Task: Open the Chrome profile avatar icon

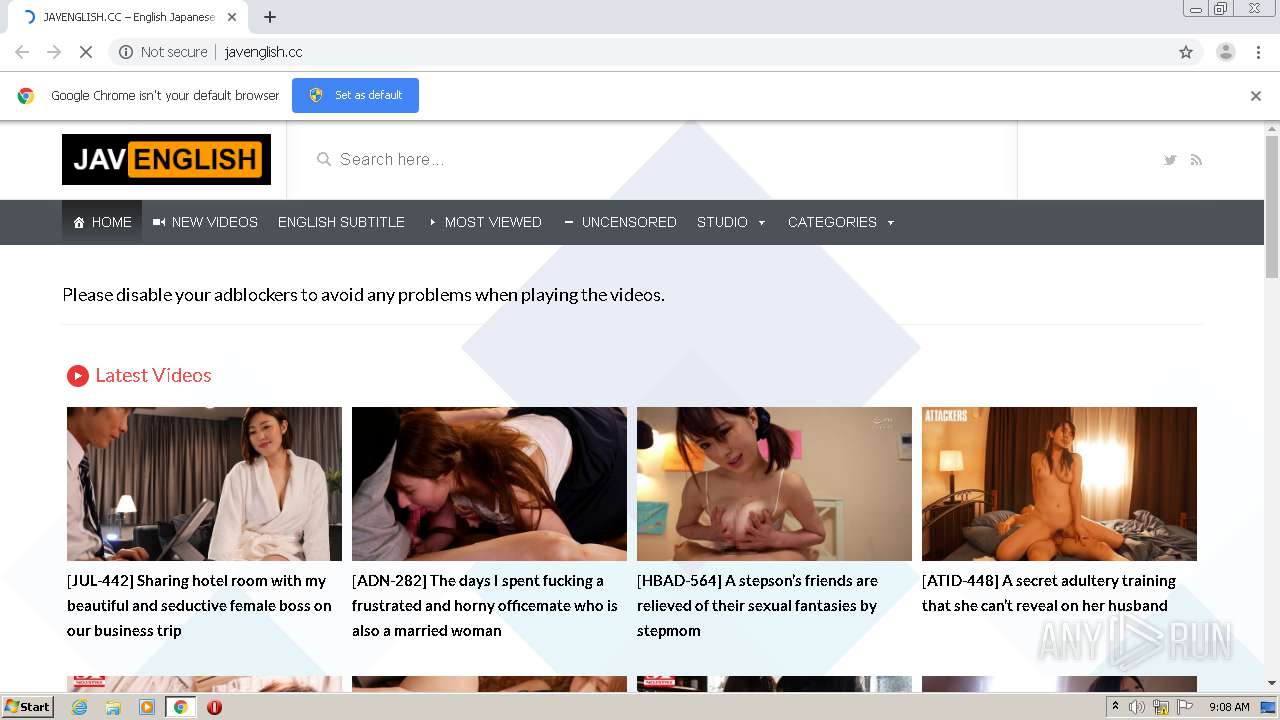Action: (1225, 52)
